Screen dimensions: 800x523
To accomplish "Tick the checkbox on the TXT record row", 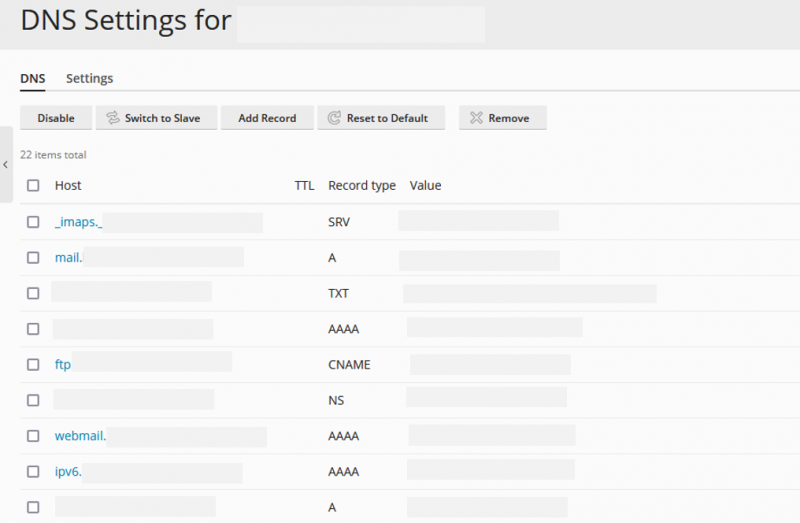I will (33, 293).
